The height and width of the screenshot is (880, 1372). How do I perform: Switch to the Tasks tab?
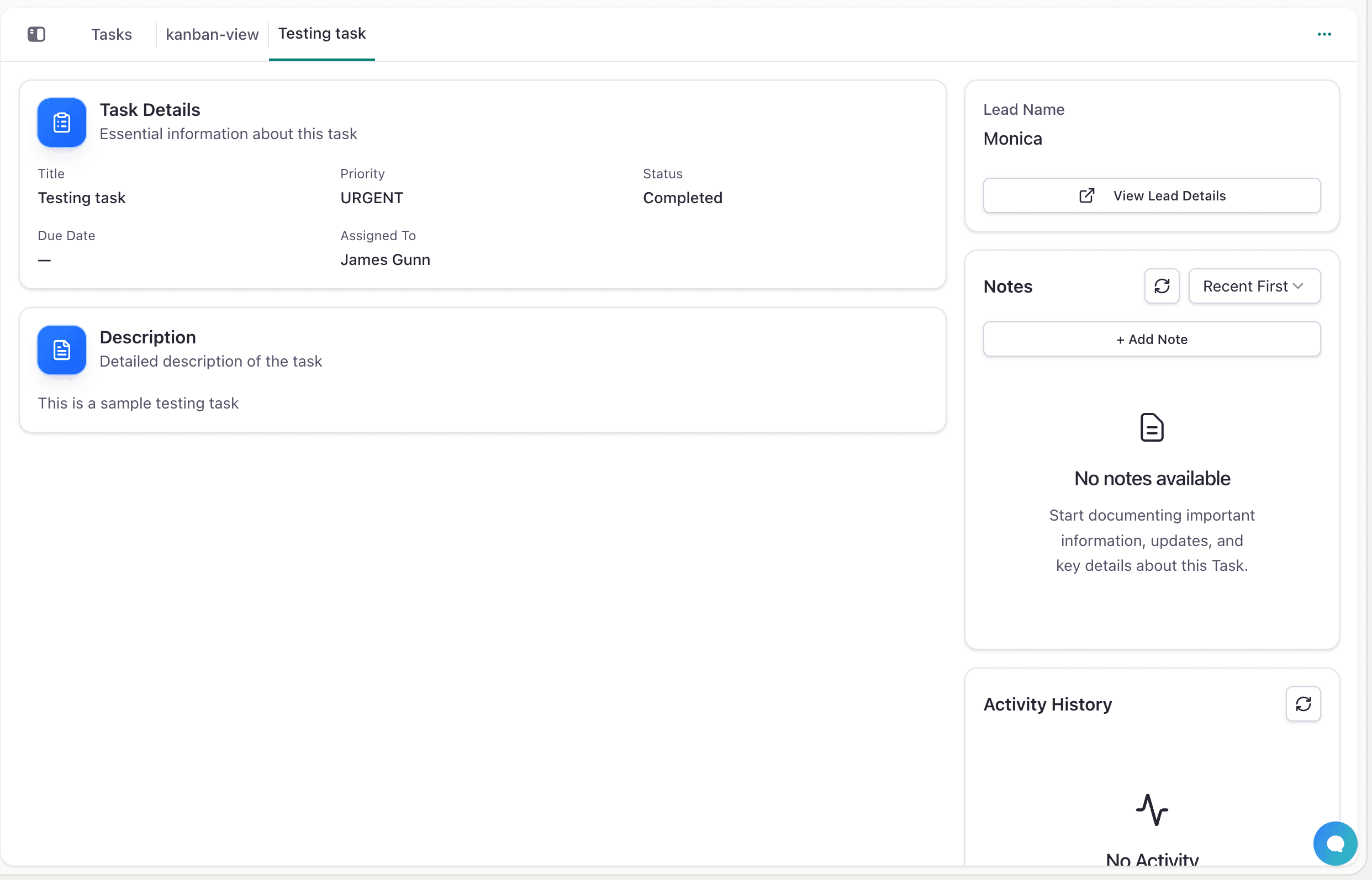pos(112,34)
